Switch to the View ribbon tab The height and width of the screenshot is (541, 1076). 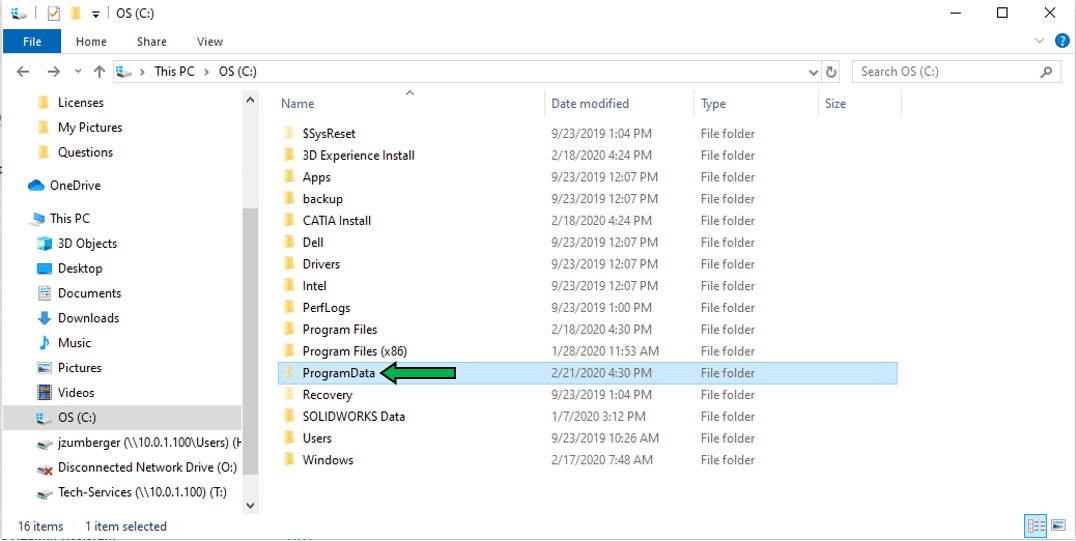210,42
